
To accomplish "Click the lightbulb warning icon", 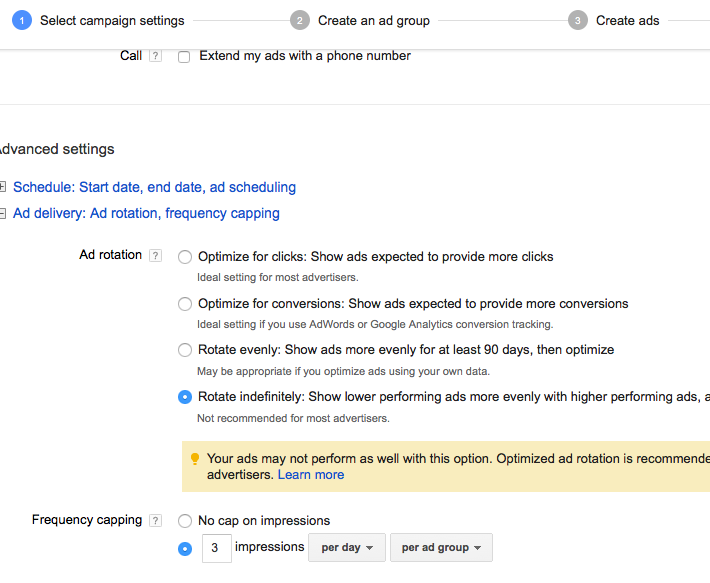I will (195, 459).
